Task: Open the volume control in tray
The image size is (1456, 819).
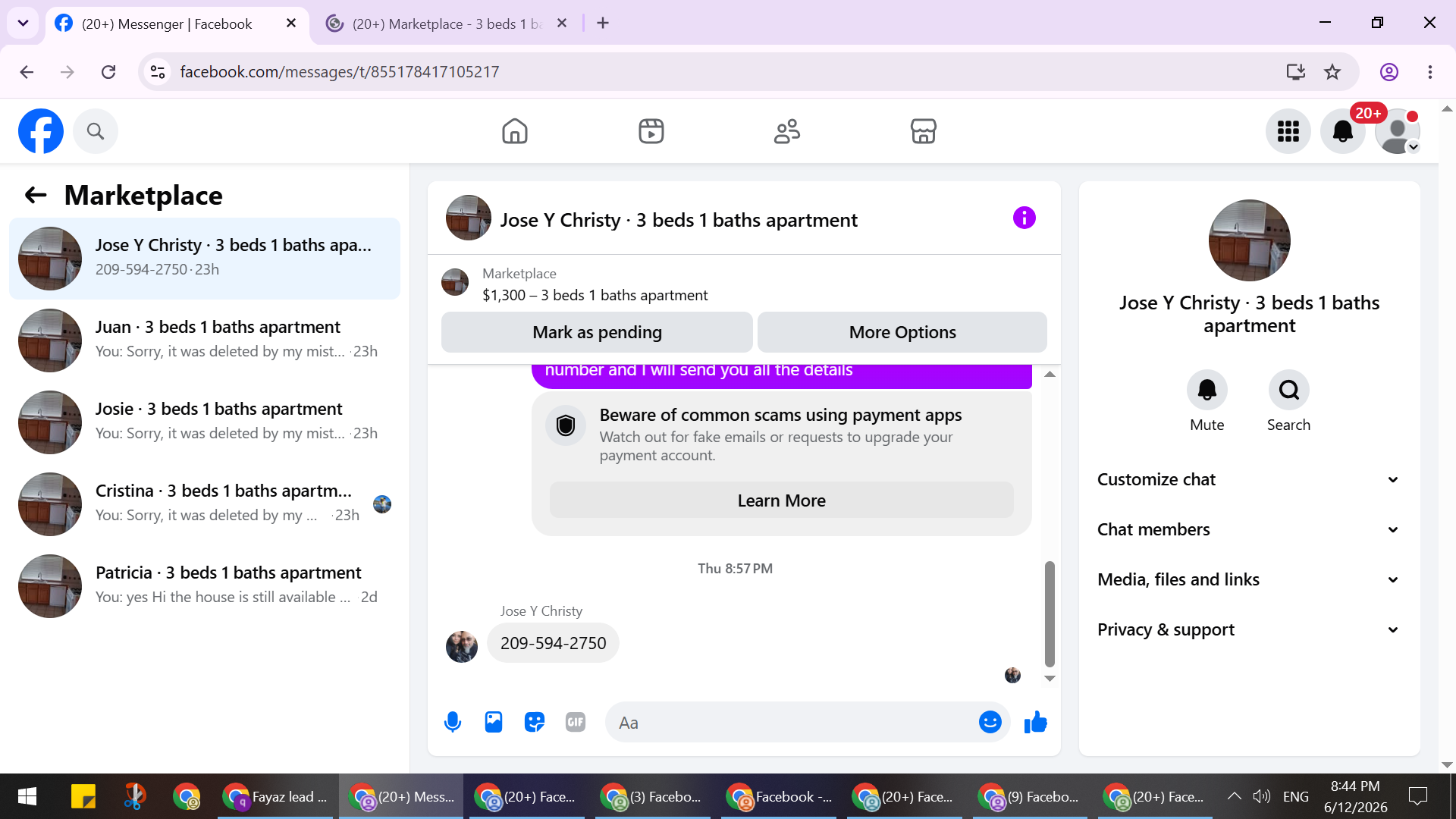Action: (x=1261, y=796)
